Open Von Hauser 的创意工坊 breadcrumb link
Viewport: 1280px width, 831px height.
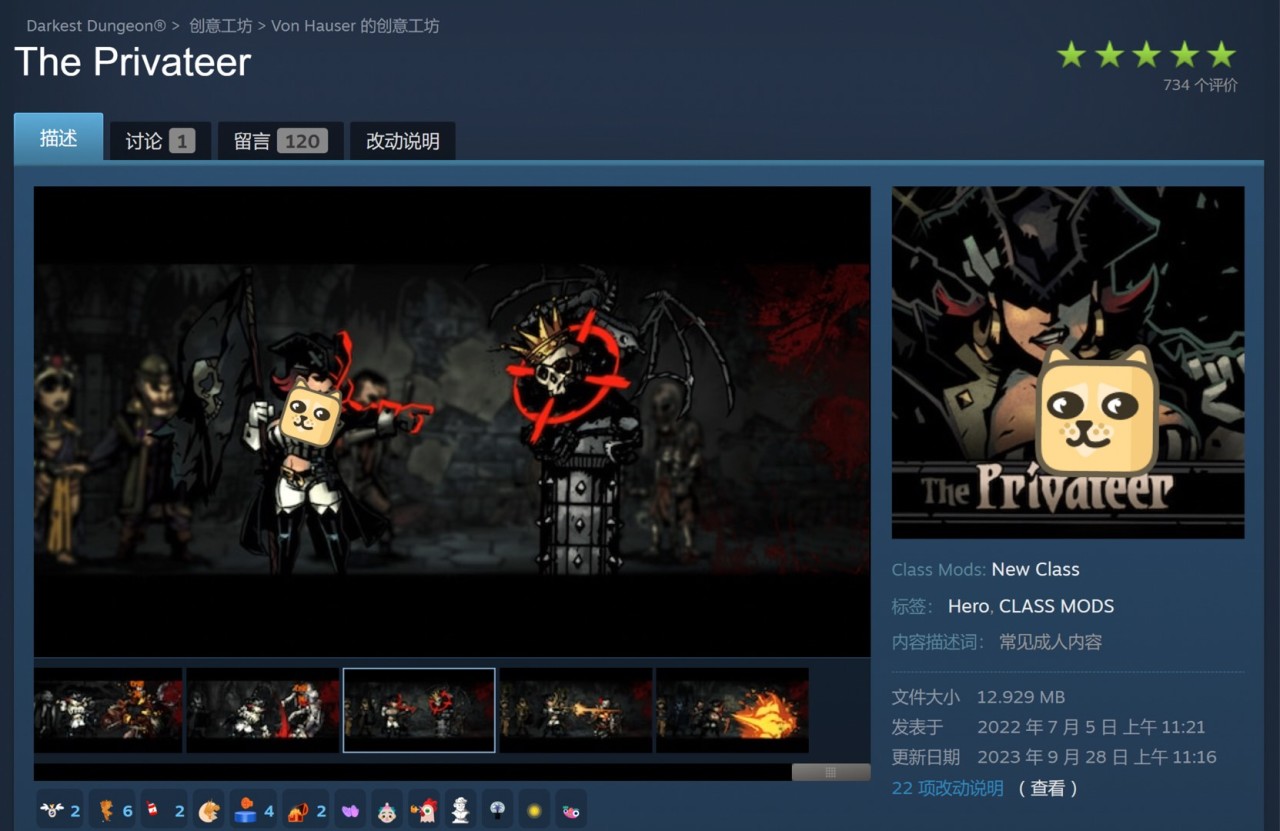355,26
